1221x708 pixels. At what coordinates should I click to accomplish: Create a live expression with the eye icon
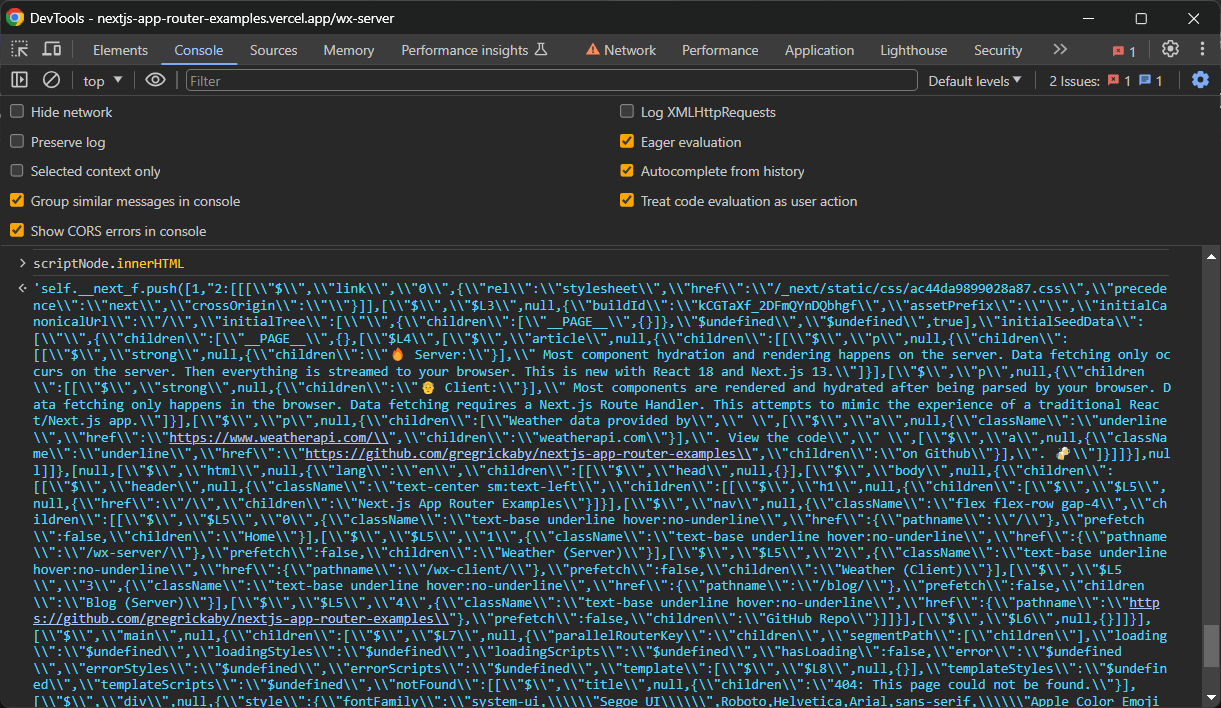point(155,80)
